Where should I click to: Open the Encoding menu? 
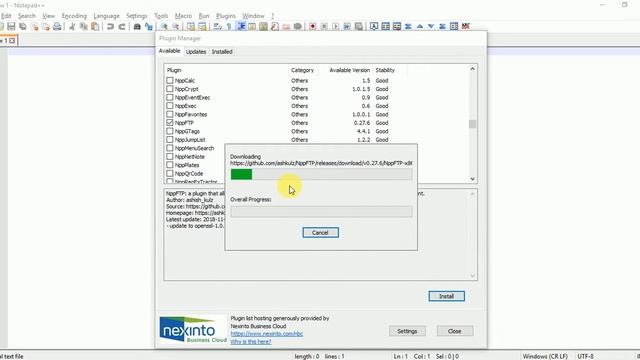point(74,16)
